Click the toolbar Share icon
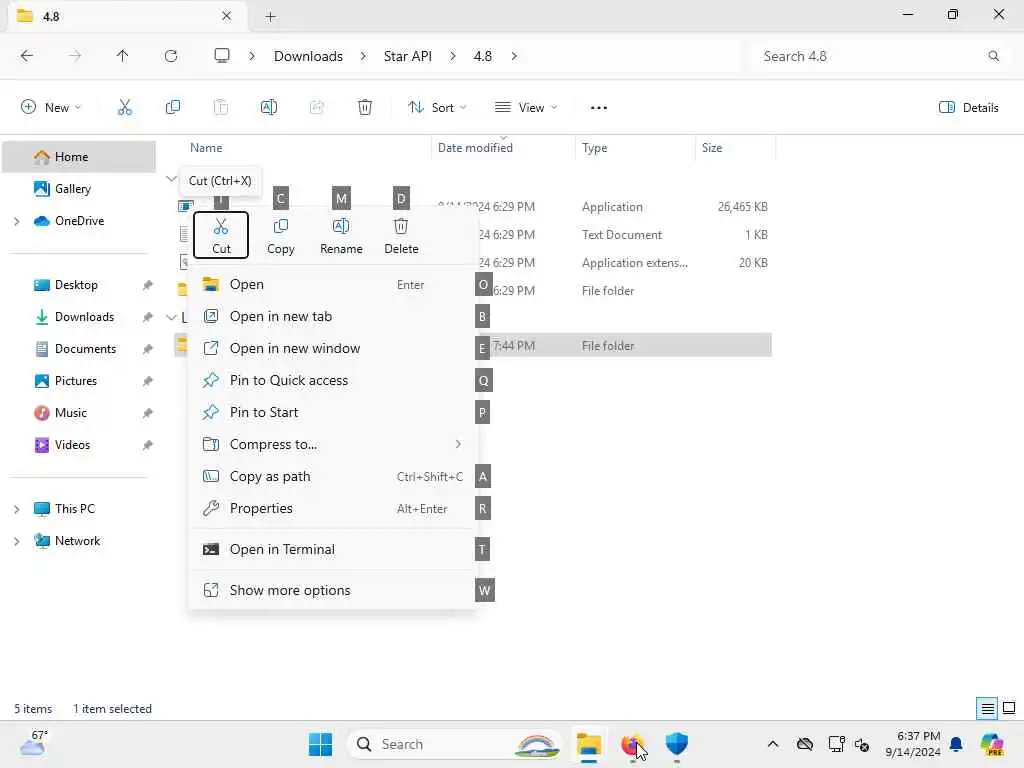The image size is (1024, 768). (317, 107)
